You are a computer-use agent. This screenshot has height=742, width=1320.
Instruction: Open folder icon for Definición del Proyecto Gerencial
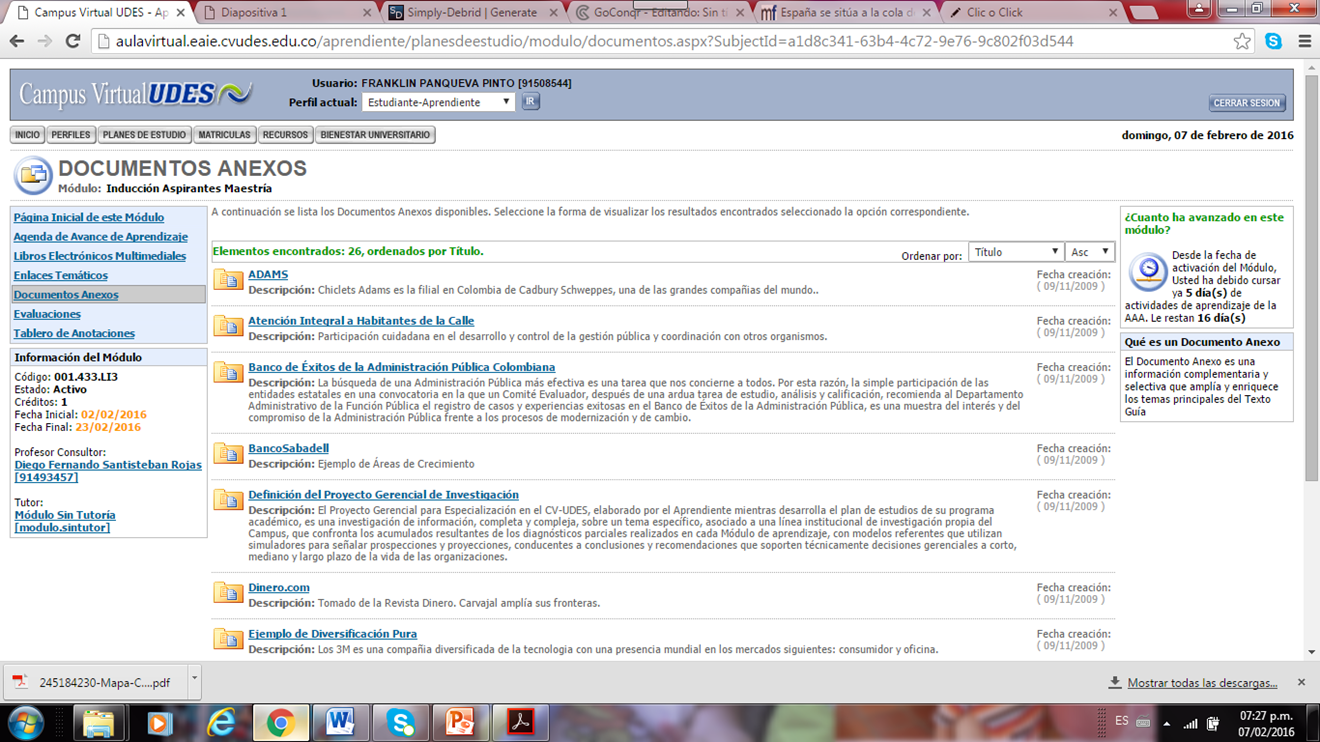click(228, 500)
